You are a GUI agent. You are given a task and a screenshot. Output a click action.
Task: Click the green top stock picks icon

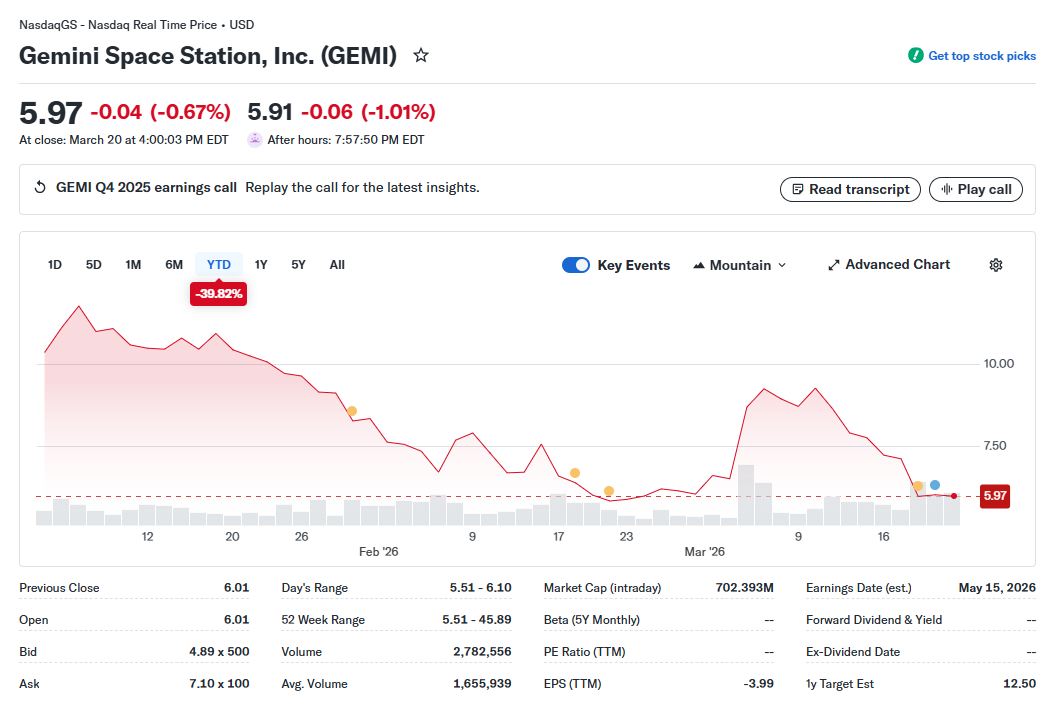coord(915,56)
